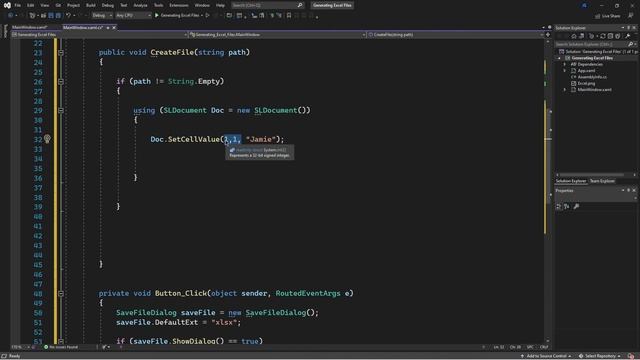Expand the Dependencies node
This screenshot has height=360, width=640.
[565, 64]
